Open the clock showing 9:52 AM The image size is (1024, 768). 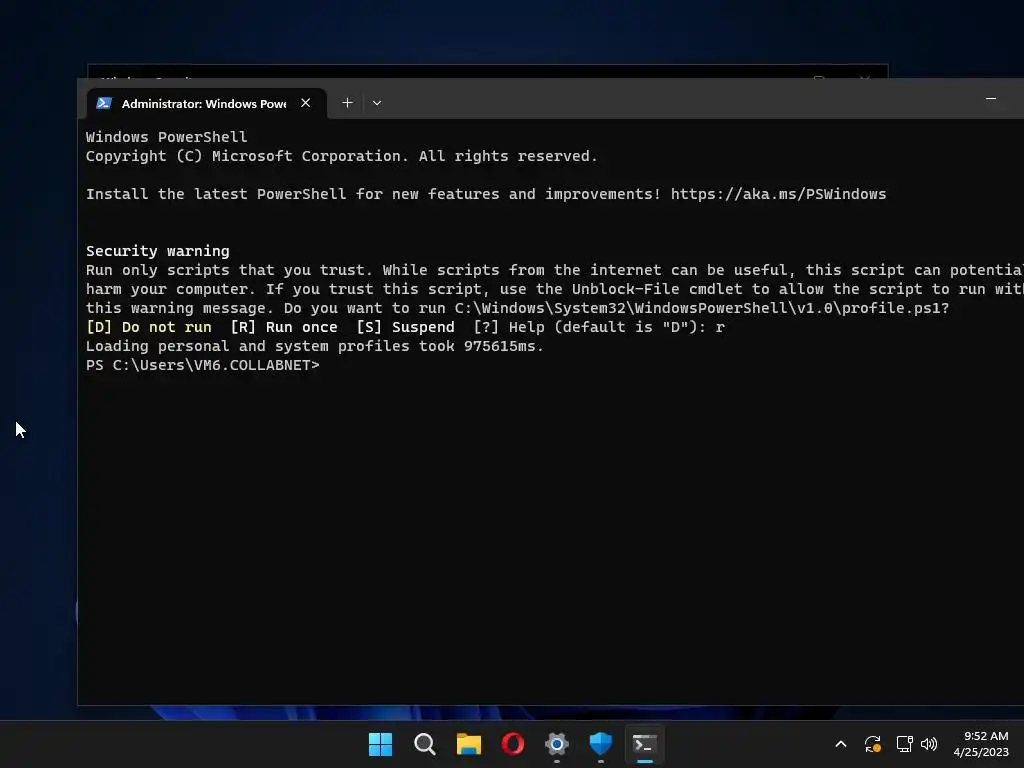(x=981, y=744)
